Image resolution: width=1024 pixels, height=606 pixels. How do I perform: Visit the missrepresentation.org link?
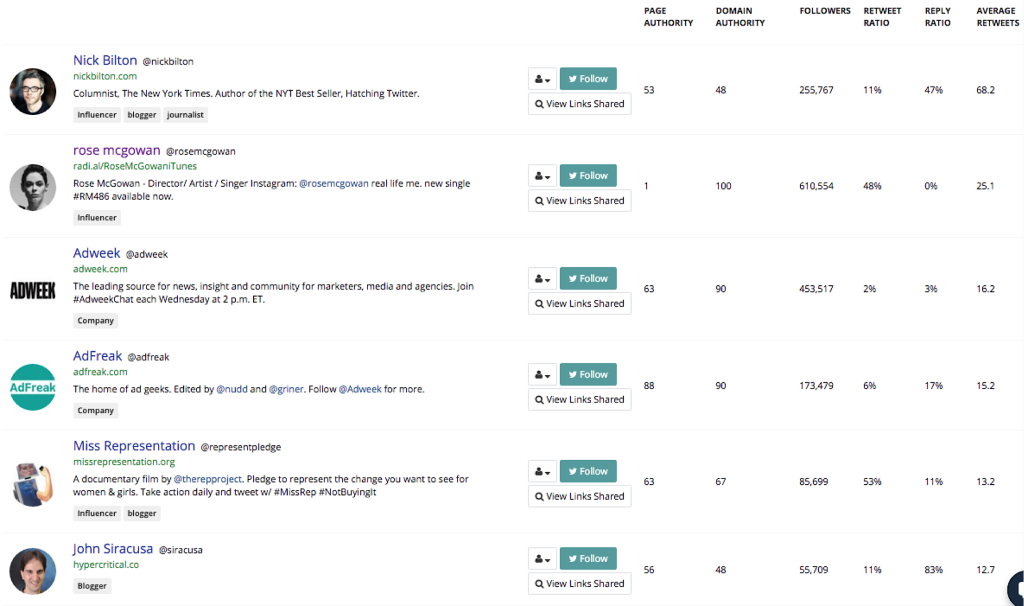pyautogui.click(x=124, y=461)
